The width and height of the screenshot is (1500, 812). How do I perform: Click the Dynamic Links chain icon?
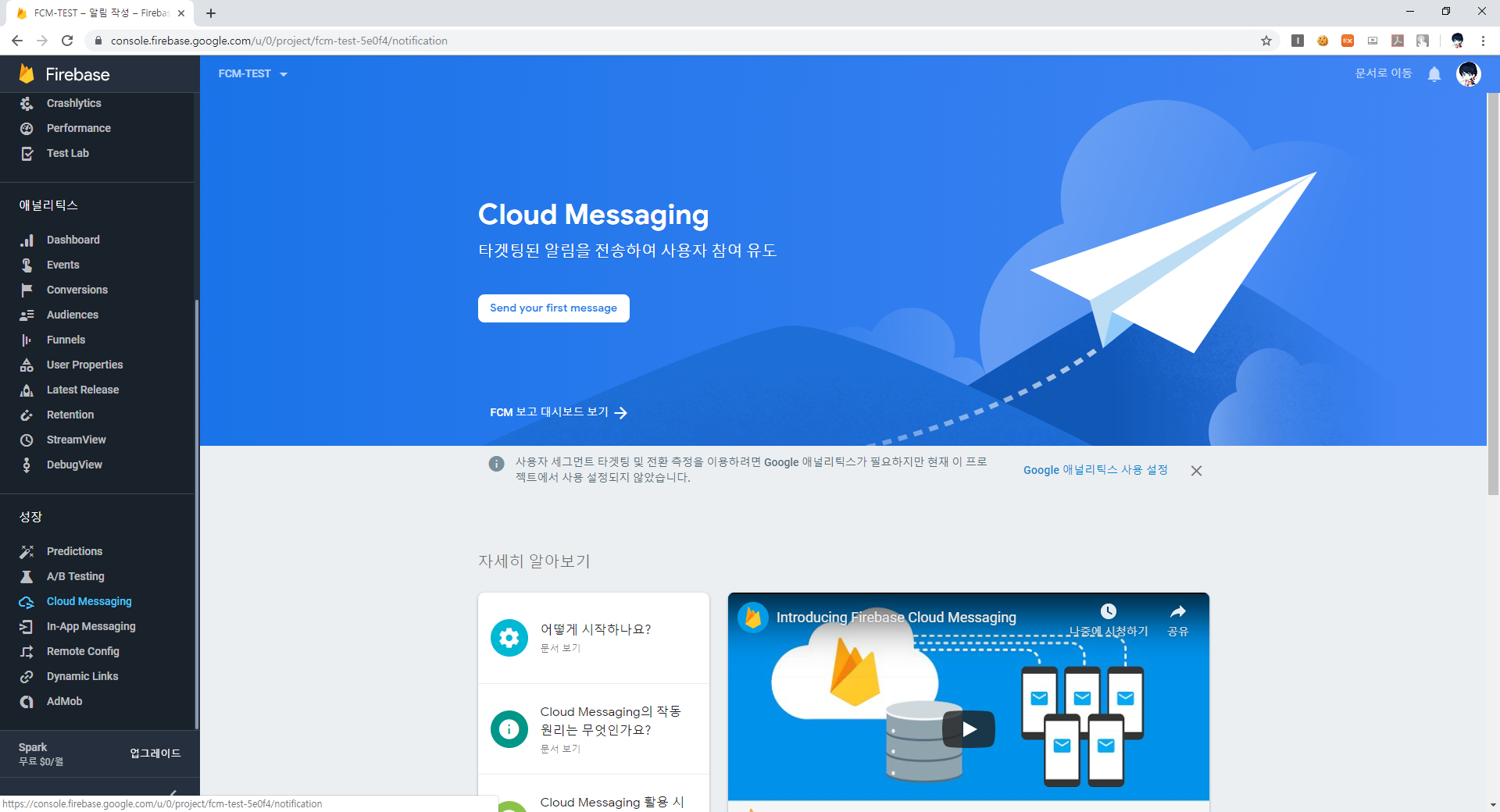[27, 676]
